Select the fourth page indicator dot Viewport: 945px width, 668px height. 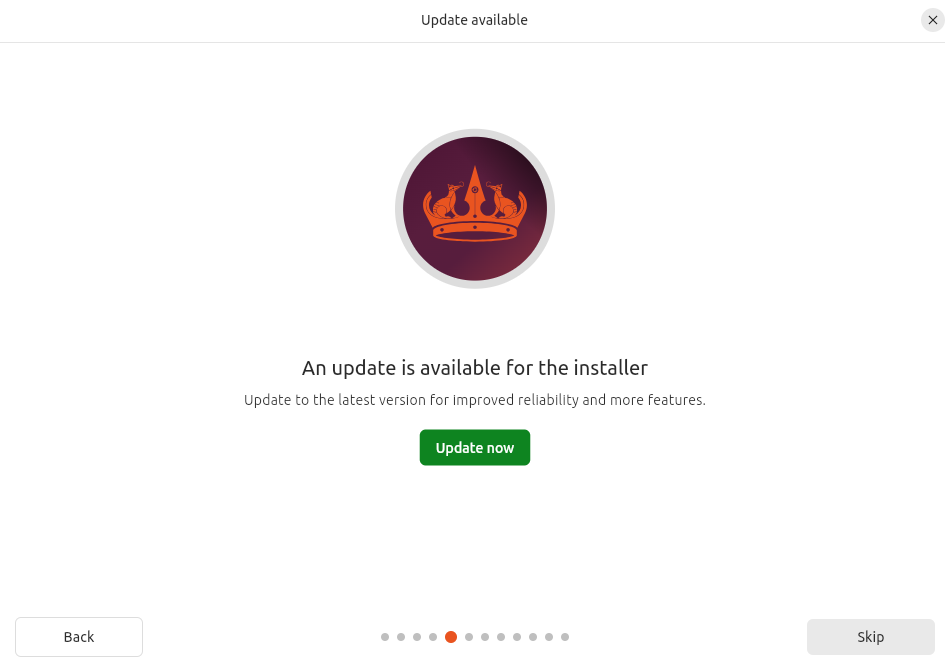pyautogui.click(x=433, y=637)
